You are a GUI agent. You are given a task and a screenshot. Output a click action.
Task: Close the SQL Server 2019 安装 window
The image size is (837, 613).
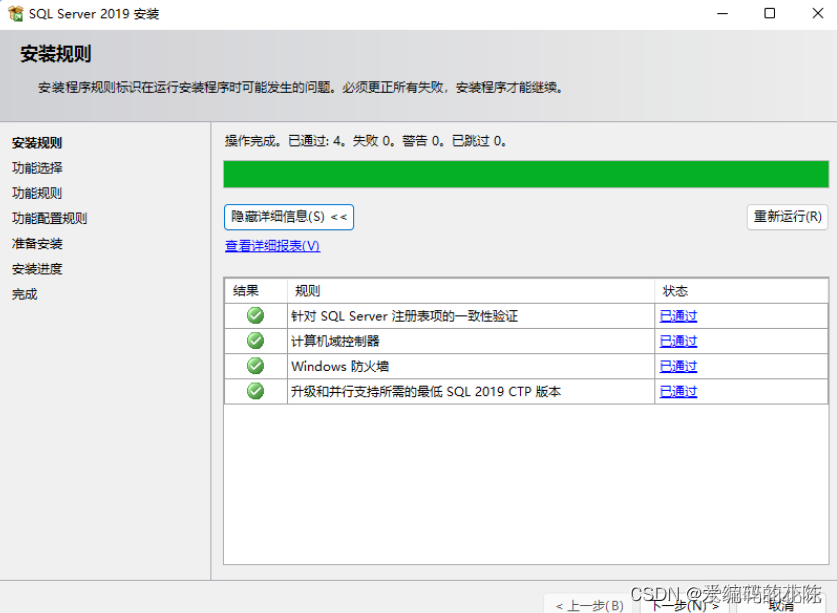(818, 13)
